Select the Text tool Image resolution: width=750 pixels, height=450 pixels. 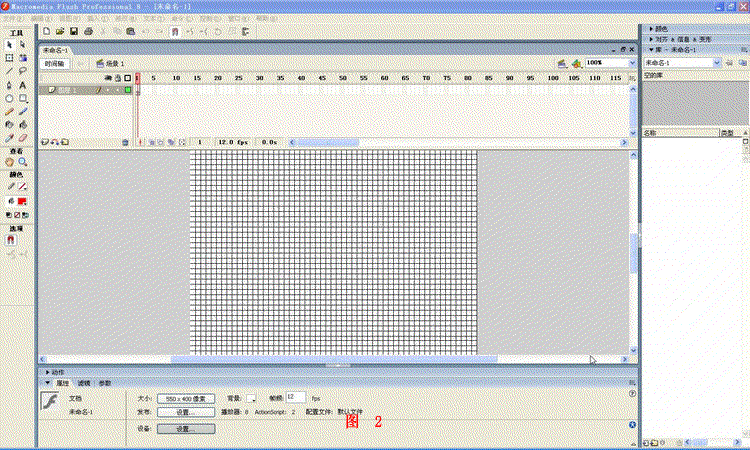coord(22,85)
